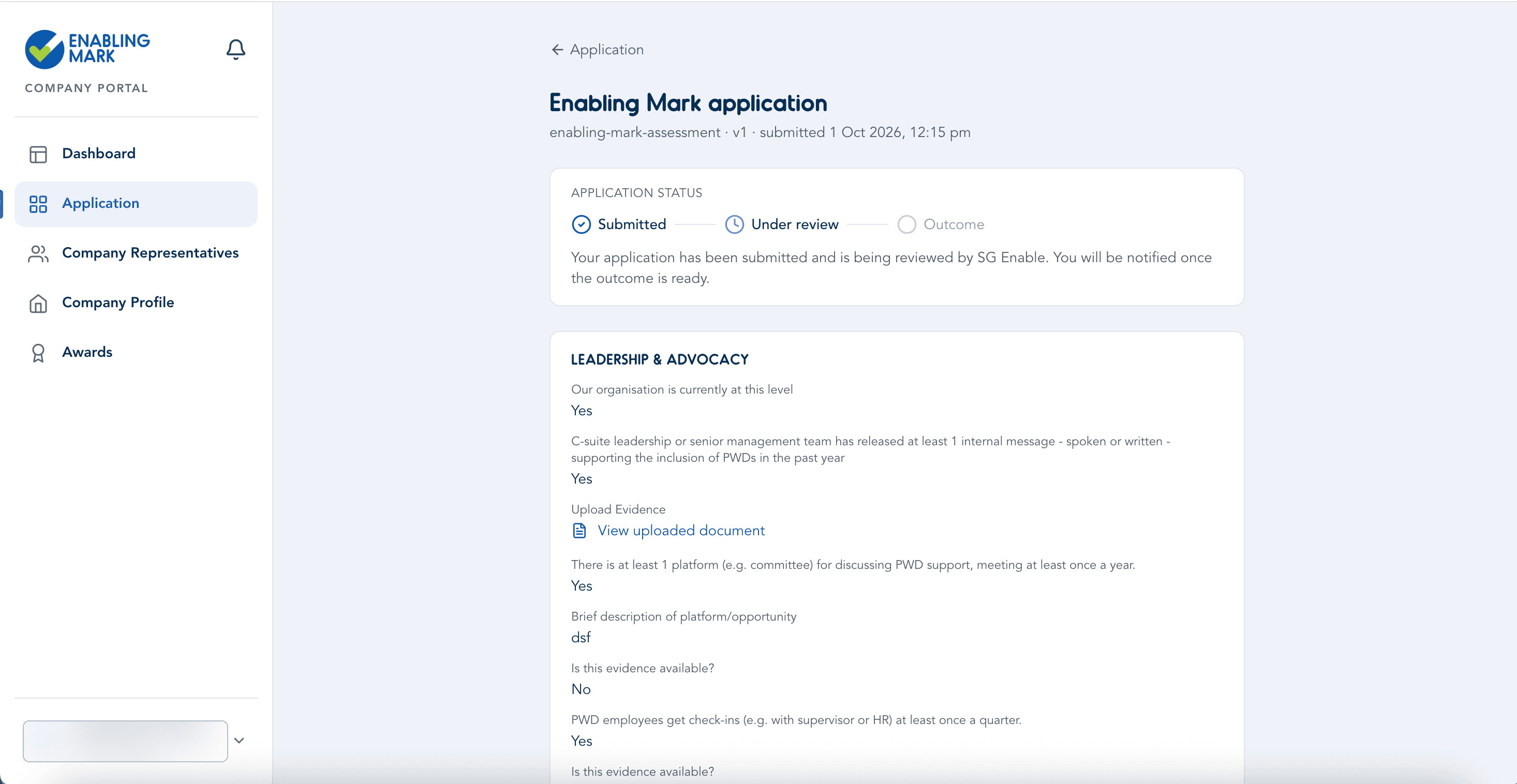Open the Awards section

point(136,352)
